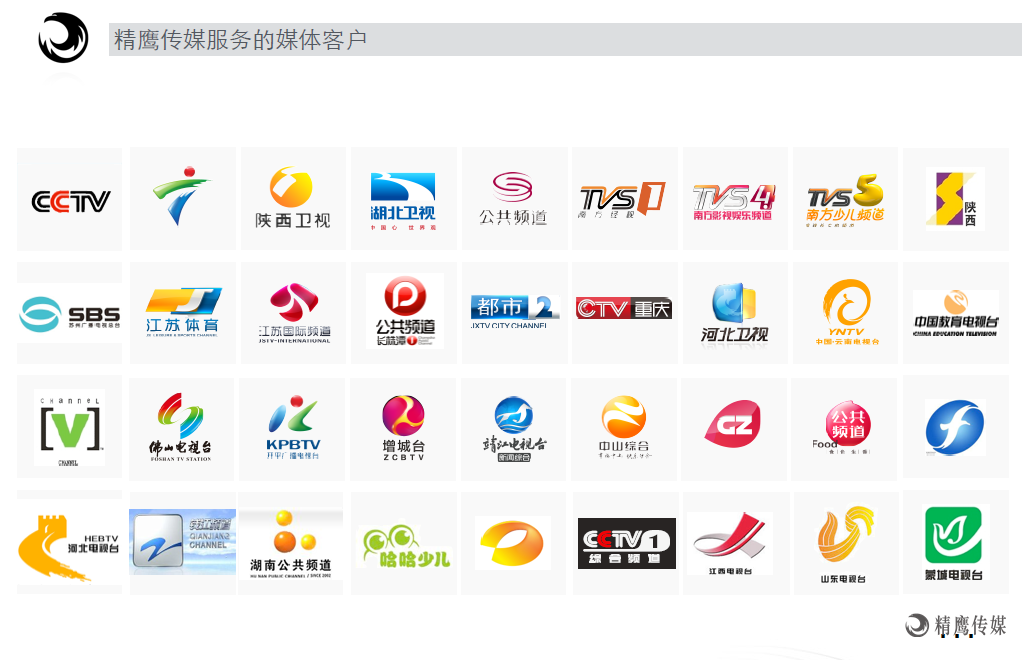Open the pink 公共频道 Food logo
The image size is (1022, 660).
[842, 427]
